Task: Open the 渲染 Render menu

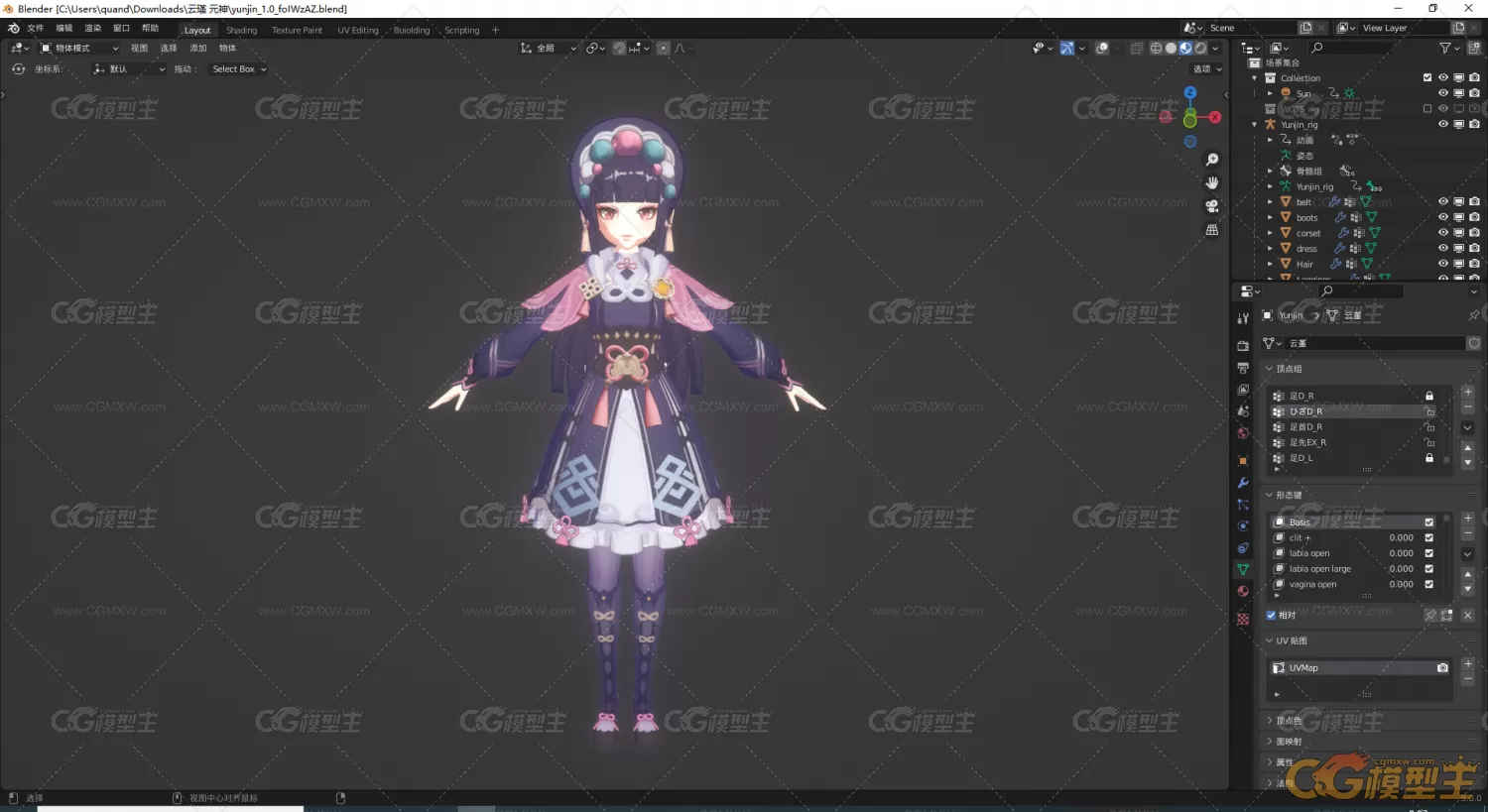Action: click(93, 29)
